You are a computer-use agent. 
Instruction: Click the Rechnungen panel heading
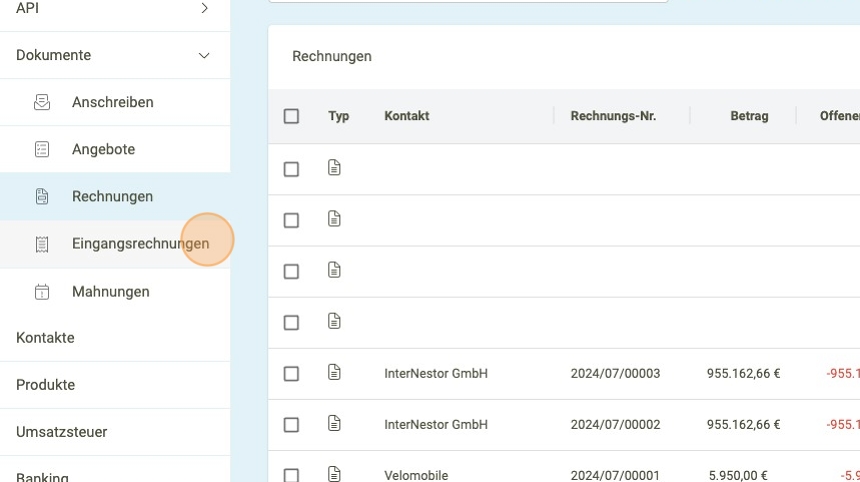332,56
